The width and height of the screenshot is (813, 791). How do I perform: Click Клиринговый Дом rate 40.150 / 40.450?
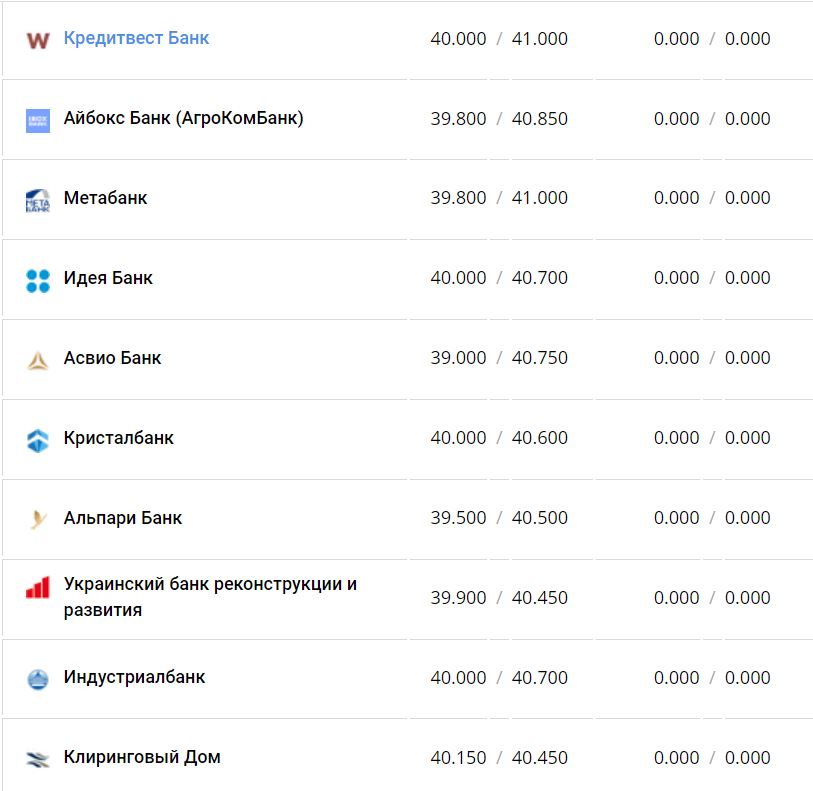point(499,758)
